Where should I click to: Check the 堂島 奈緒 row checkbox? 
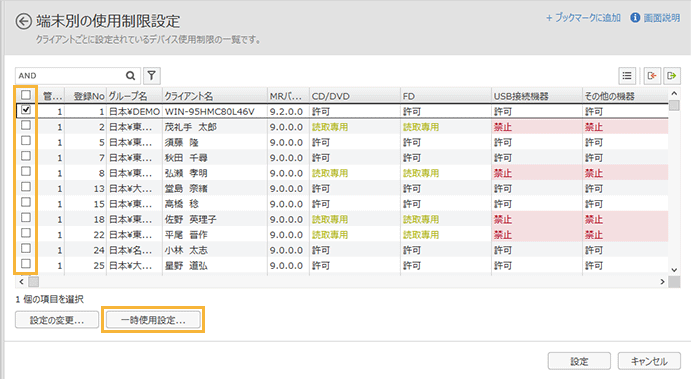tap(26, 187)
